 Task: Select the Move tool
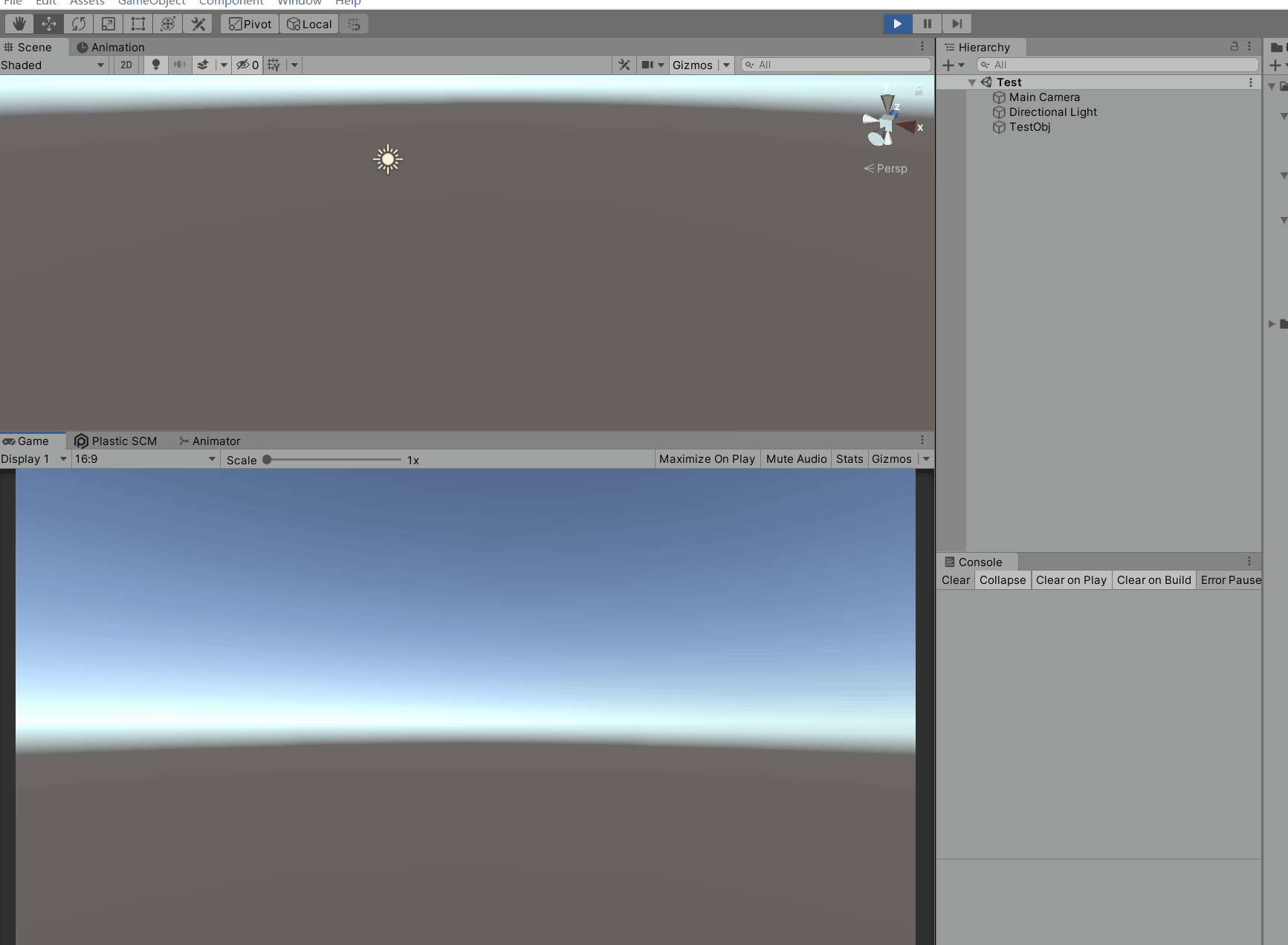[48, 24]
